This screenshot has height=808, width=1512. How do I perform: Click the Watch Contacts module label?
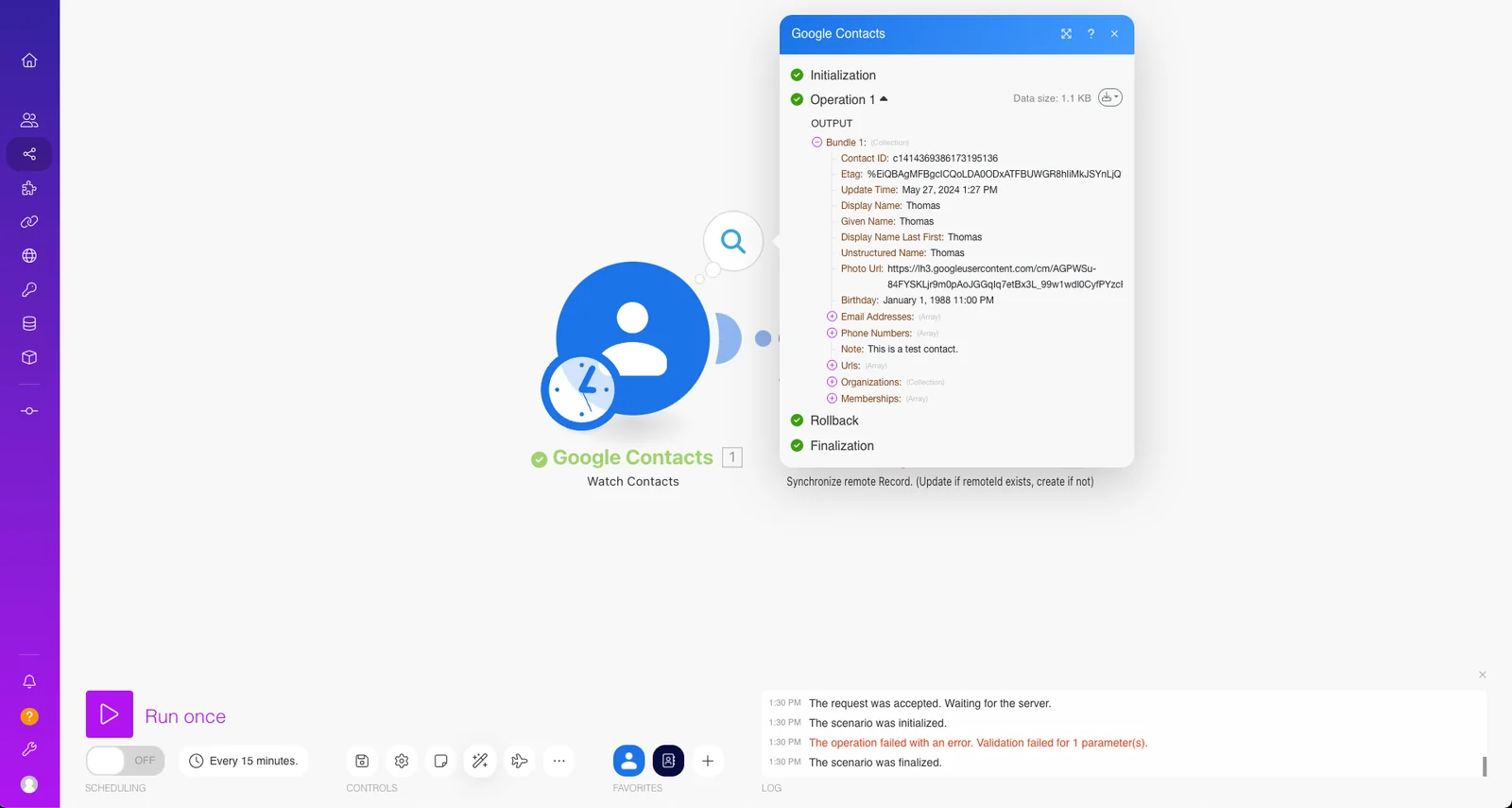tap(633, 482)
